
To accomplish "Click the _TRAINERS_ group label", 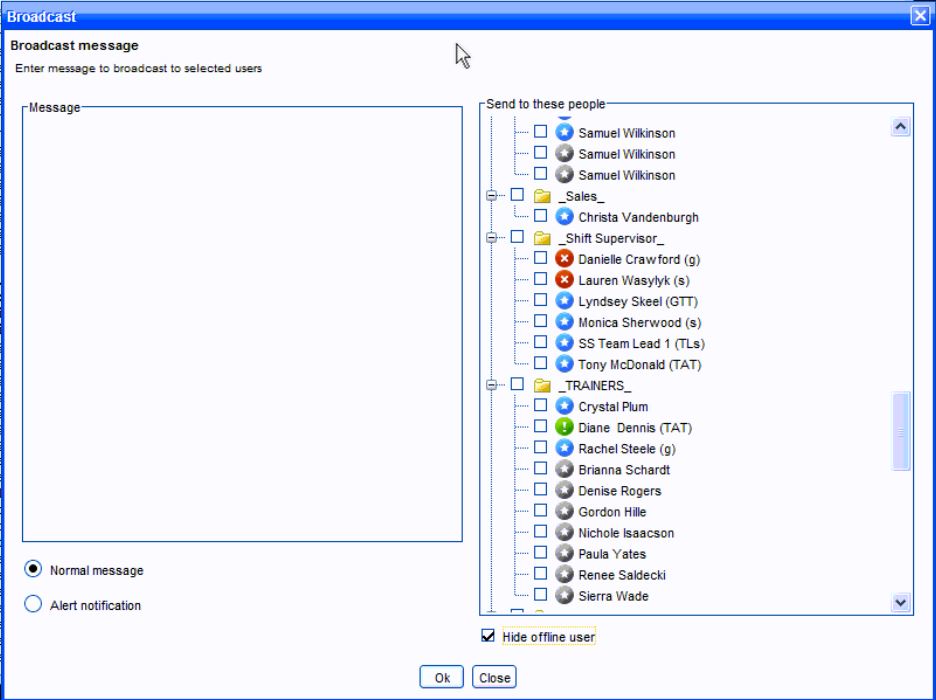I will pos(594,386).
